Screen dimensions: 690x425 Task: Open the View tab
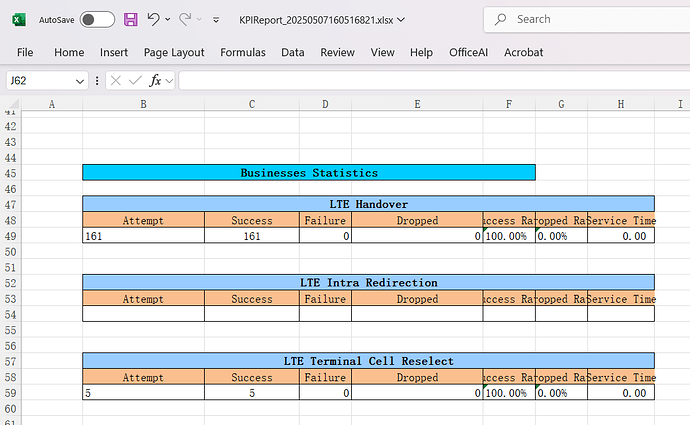pos(382,52)
